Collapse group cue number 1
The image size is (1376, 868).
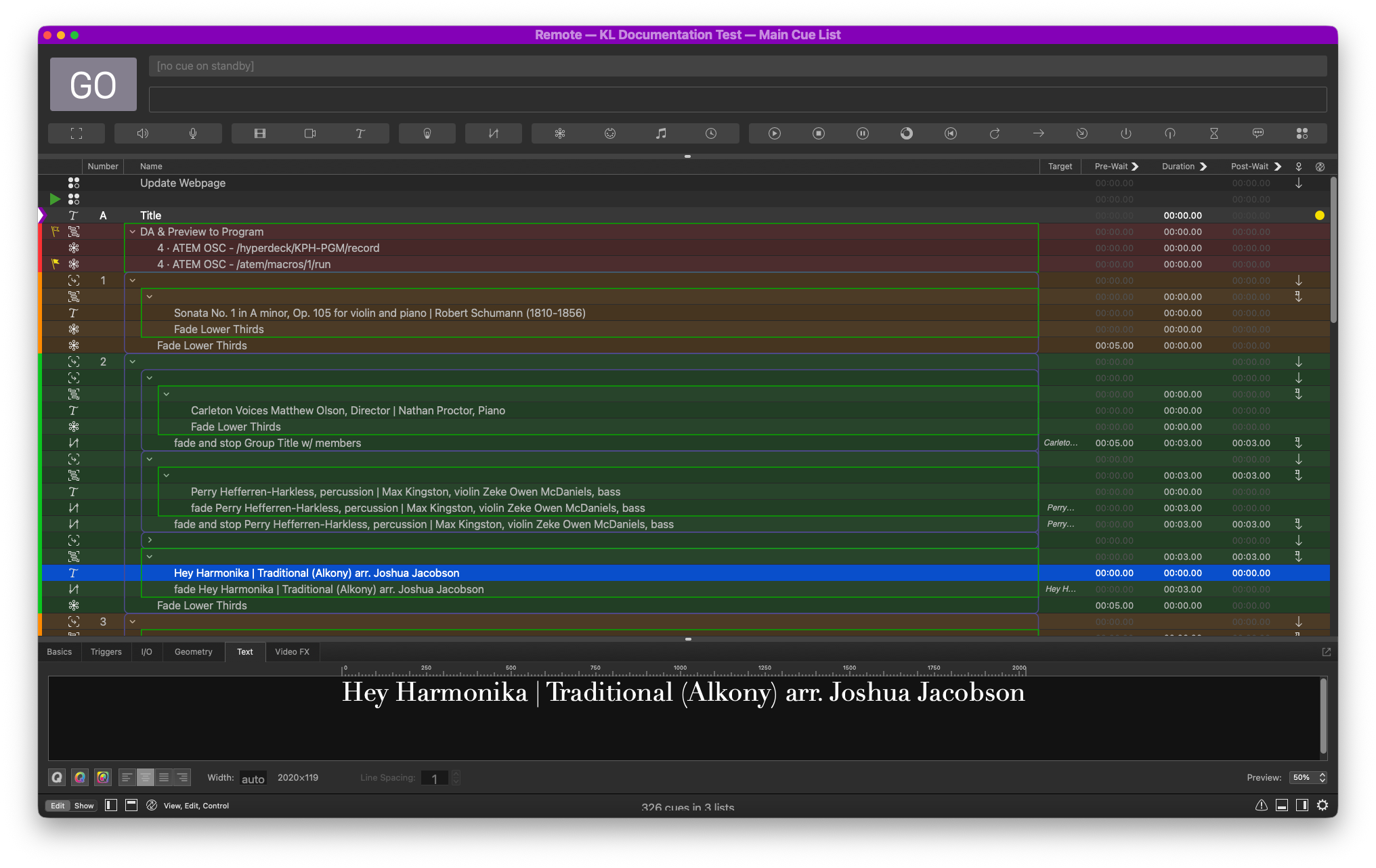click(x=133, y=280)
